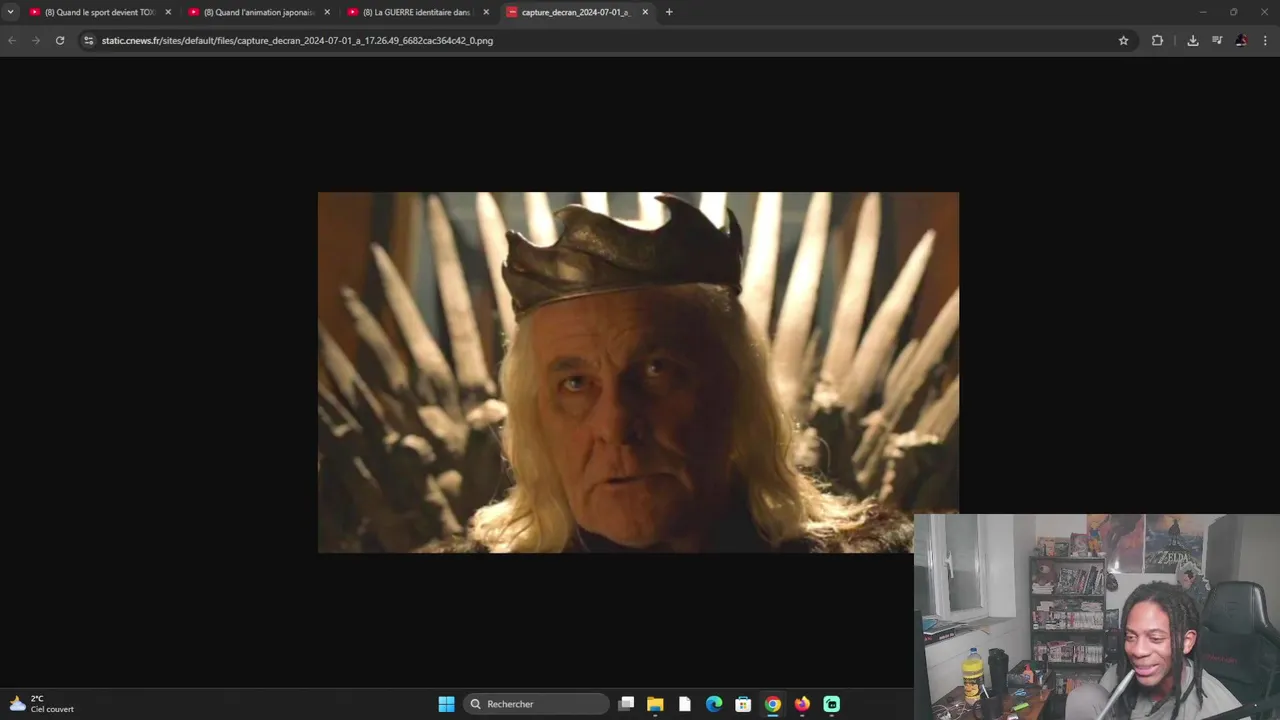
Task: Click the Rechercher taskbar search box
Action: point(537,704)
